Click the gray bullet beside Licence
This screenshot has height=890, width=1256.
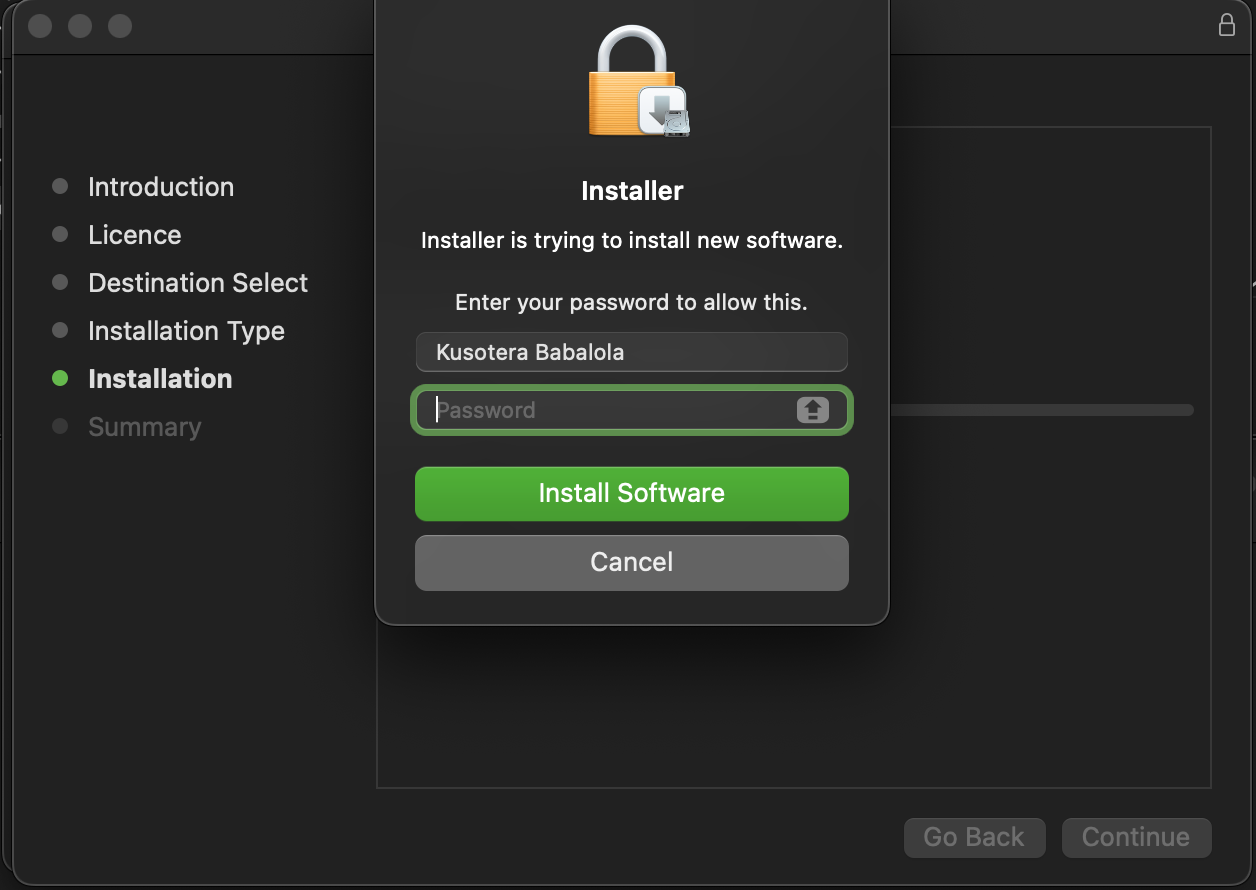tap(60, 235)
